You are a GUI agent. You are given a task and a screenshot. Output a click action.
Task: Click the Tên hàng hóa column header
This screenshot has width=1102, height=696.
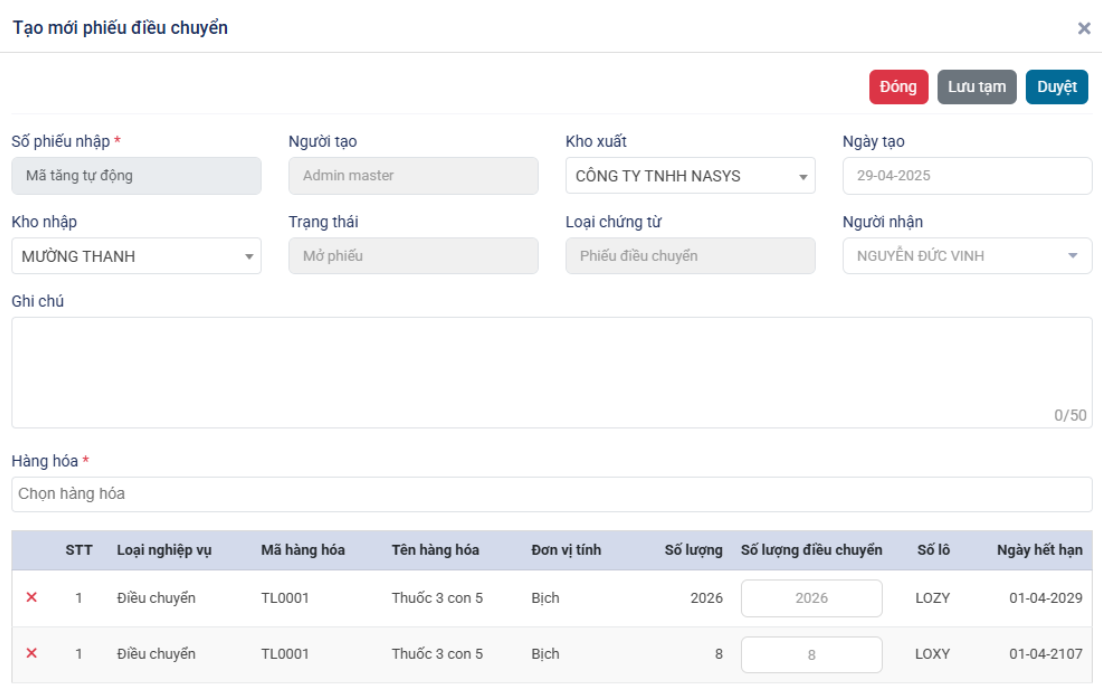tap(435, 550)
